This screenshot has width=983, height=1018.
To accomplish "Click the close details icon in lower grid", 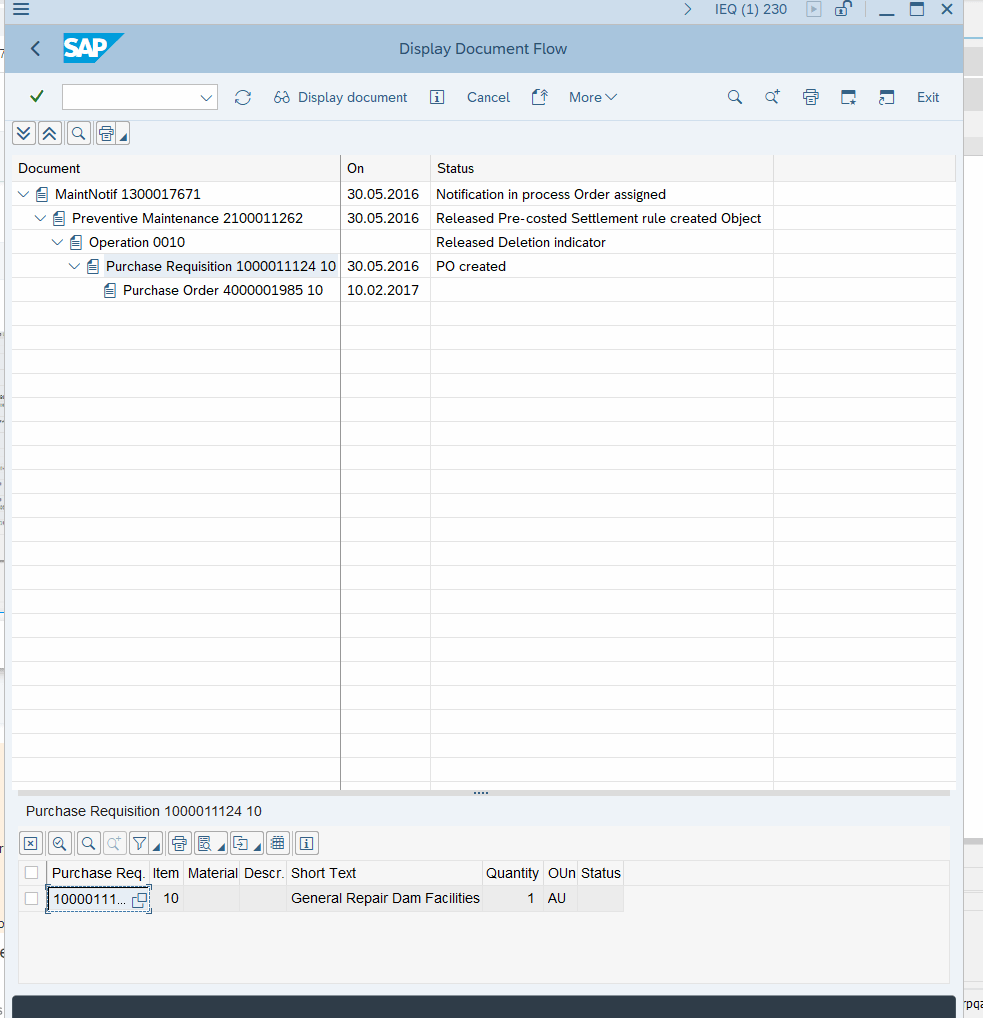I will pos(31,843).
